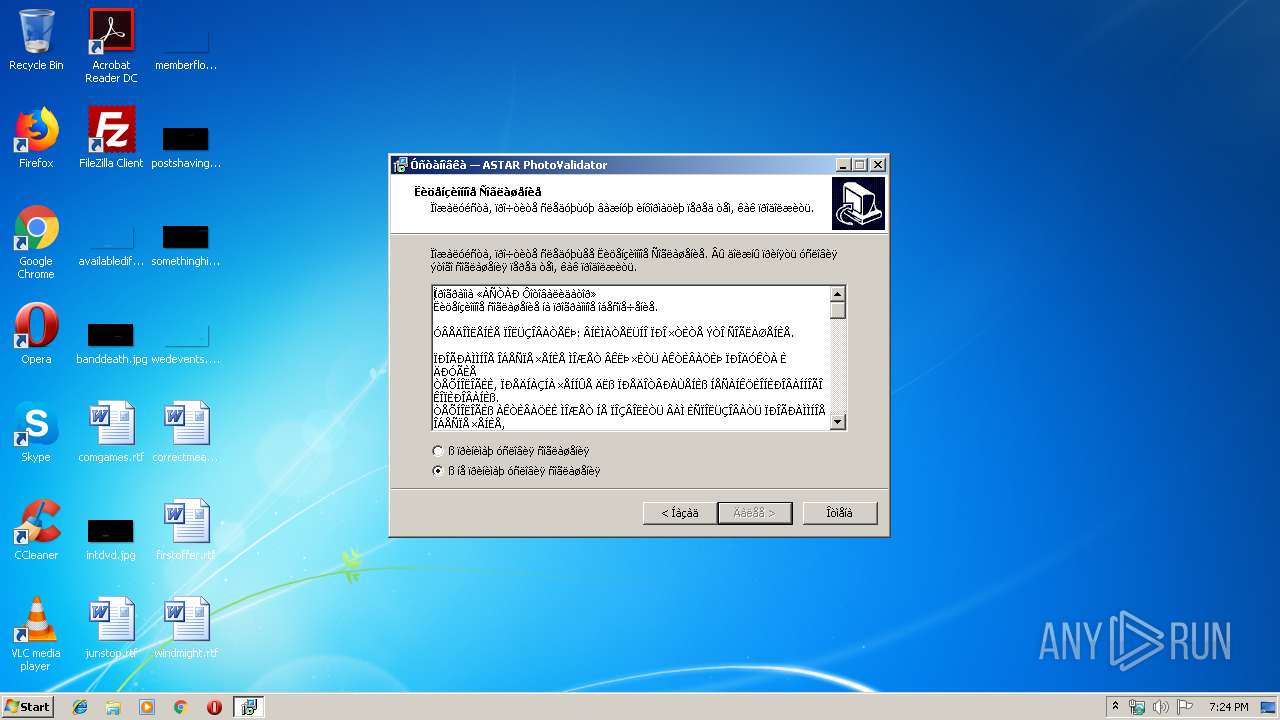Click the license scrollbar thumb
Viewport: 1280px width, 720px height.
tap(838, 310)
